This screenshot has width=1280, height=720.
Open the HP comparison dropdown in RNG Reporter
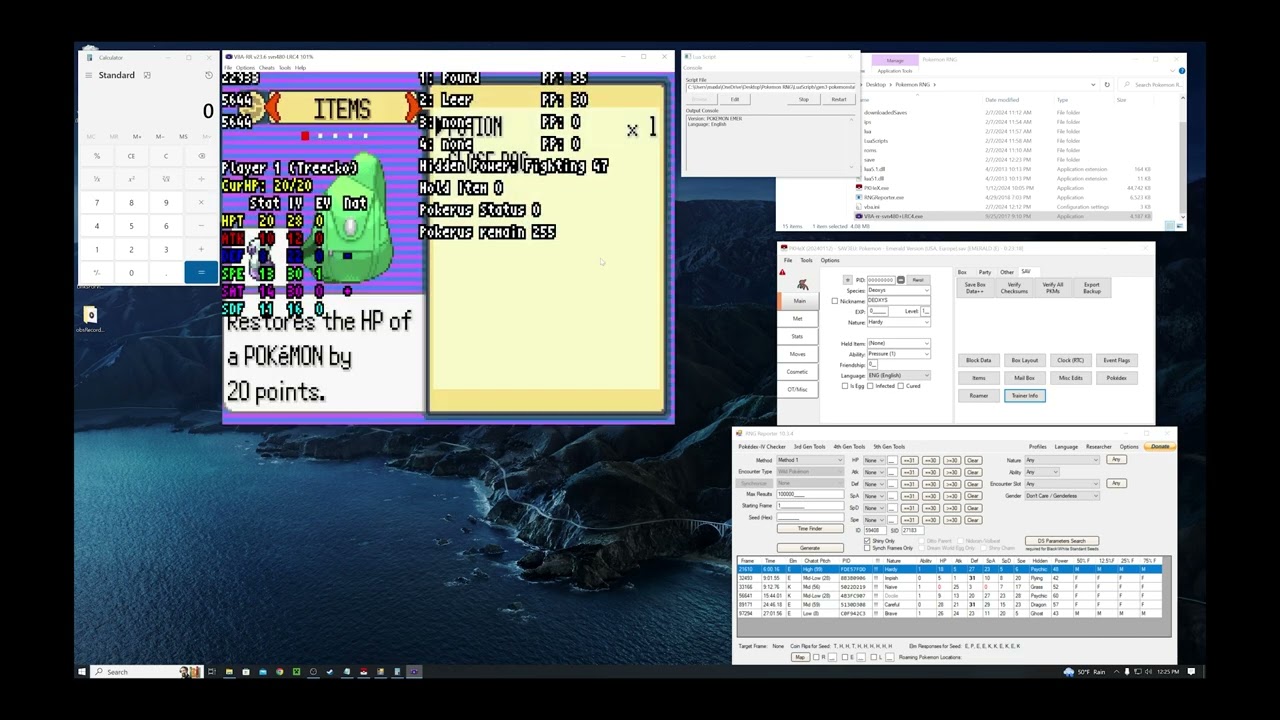[x=874, y=460]
